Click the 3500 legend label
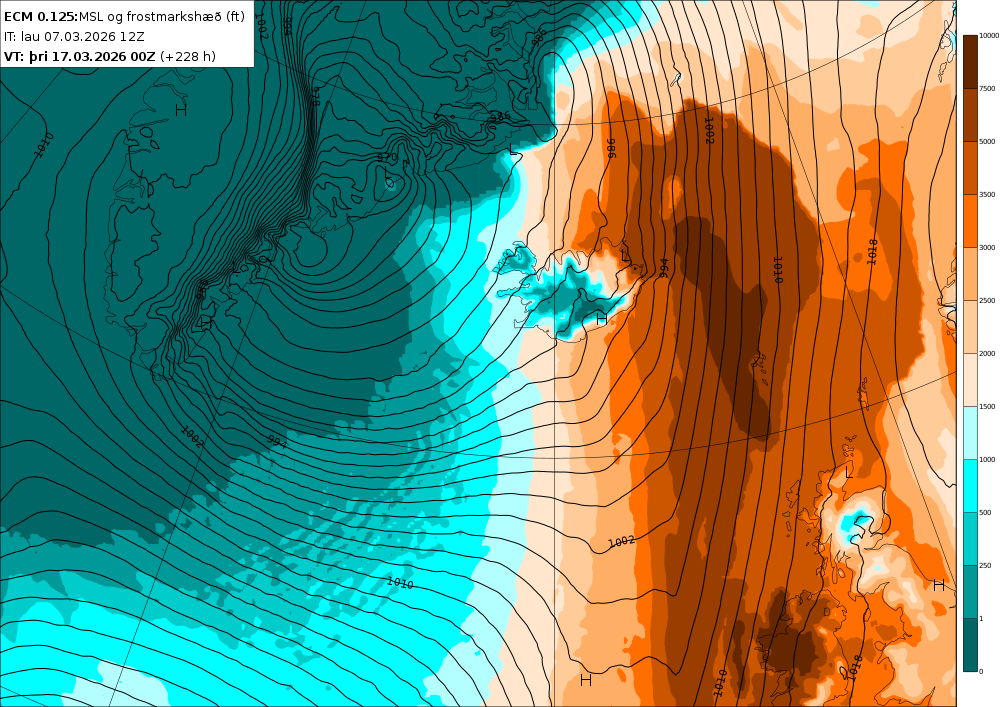Viewport: 1000px width, 707px height. pyautogui.click(x=987, y=194)
